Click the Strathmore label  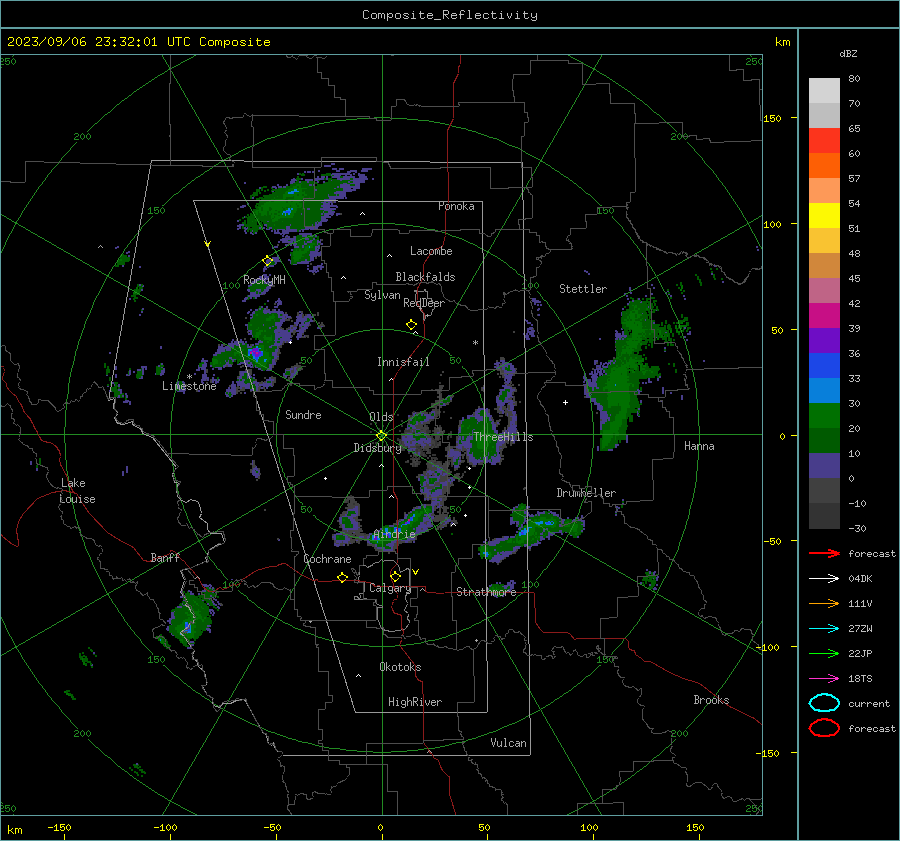[486, 592]
